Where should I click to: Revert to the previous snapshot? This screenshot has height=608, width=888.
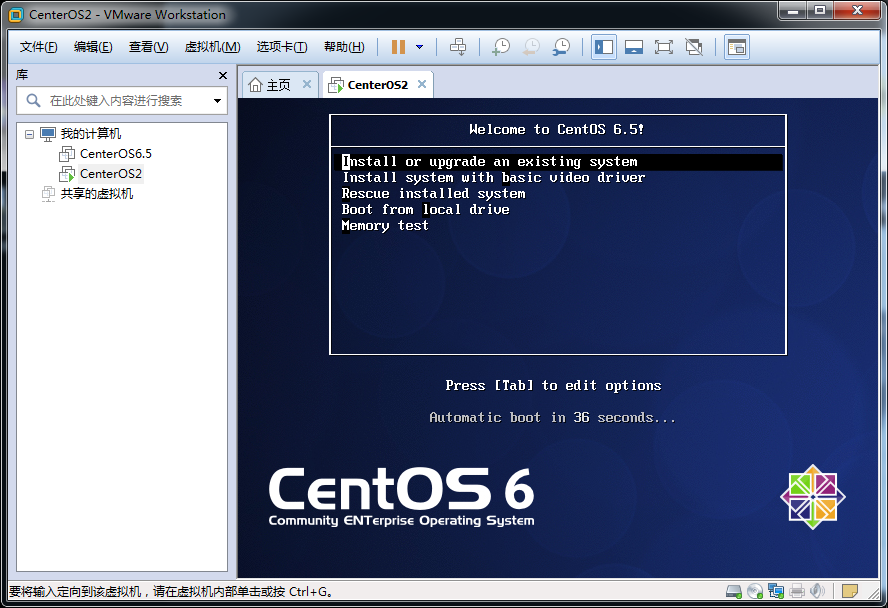pos(531,47)
